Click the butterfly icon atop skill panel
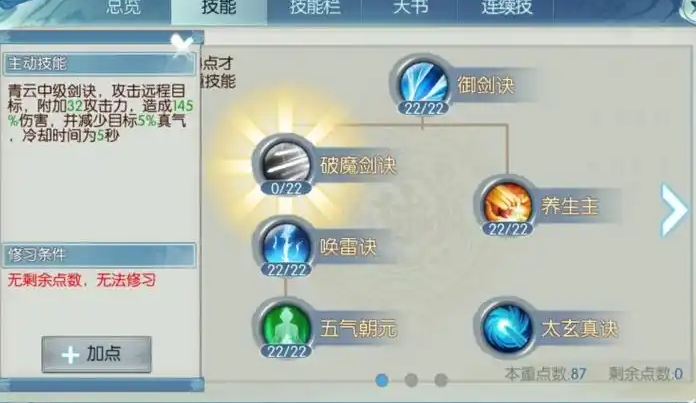Screen dimensions: 696x403 click(x=182, y=43)
